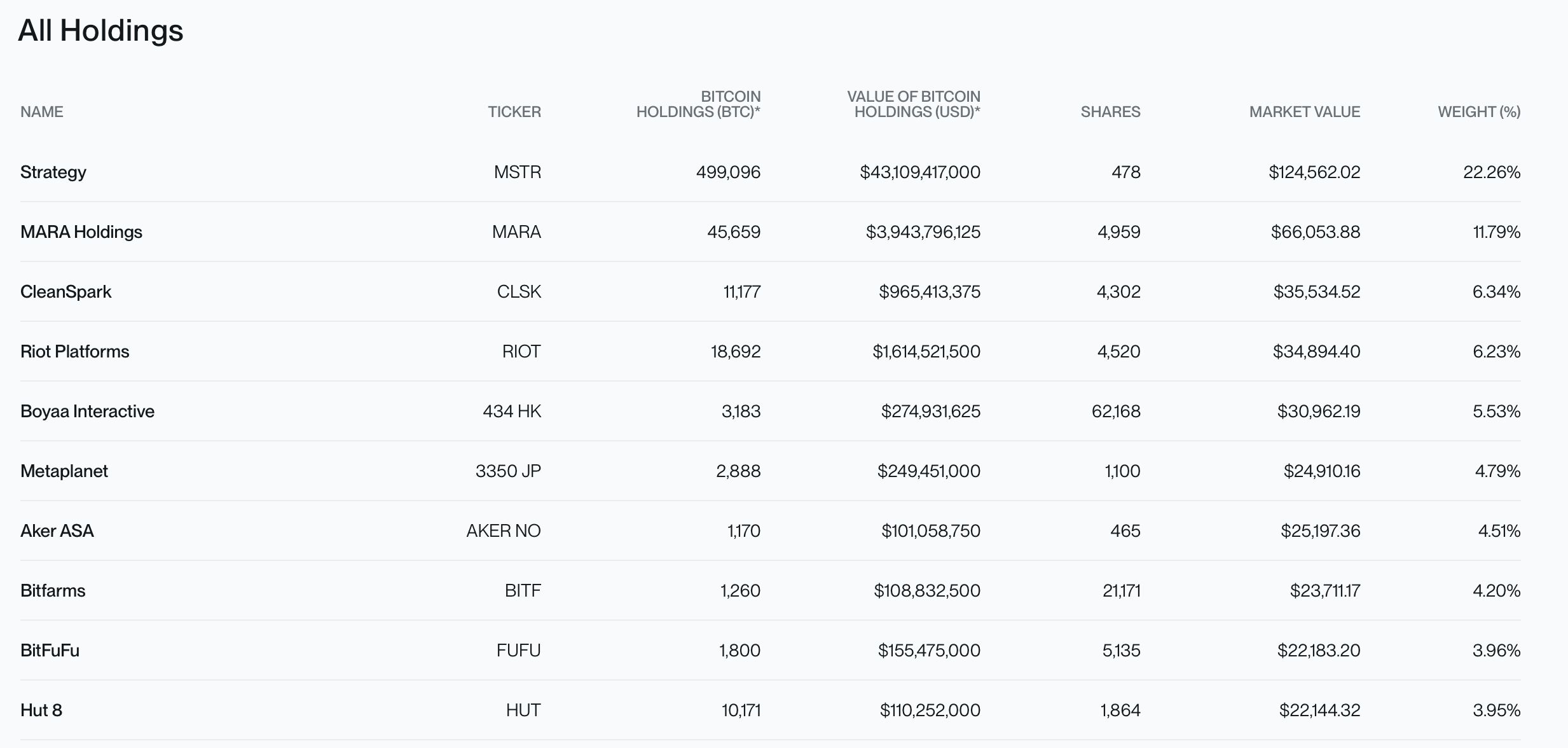Open the Riot Platforms entry
The image size is (1568, 748).
(x=75, y=352)
